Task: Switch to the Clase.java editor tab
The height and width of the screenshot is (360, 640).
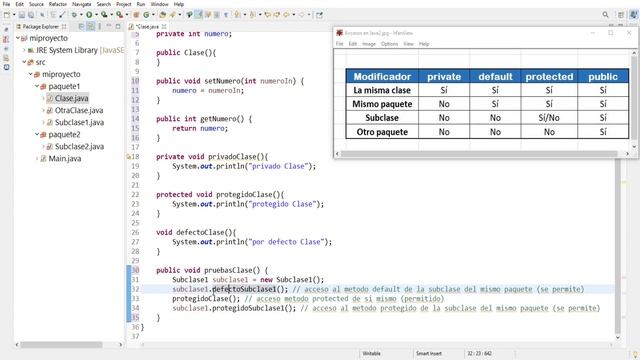Action: [x=147, y=27]
